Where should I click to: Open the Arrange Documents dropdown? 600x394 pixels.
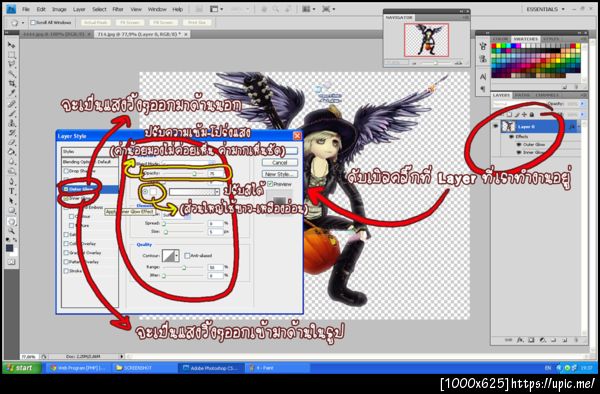coord(308,9)
